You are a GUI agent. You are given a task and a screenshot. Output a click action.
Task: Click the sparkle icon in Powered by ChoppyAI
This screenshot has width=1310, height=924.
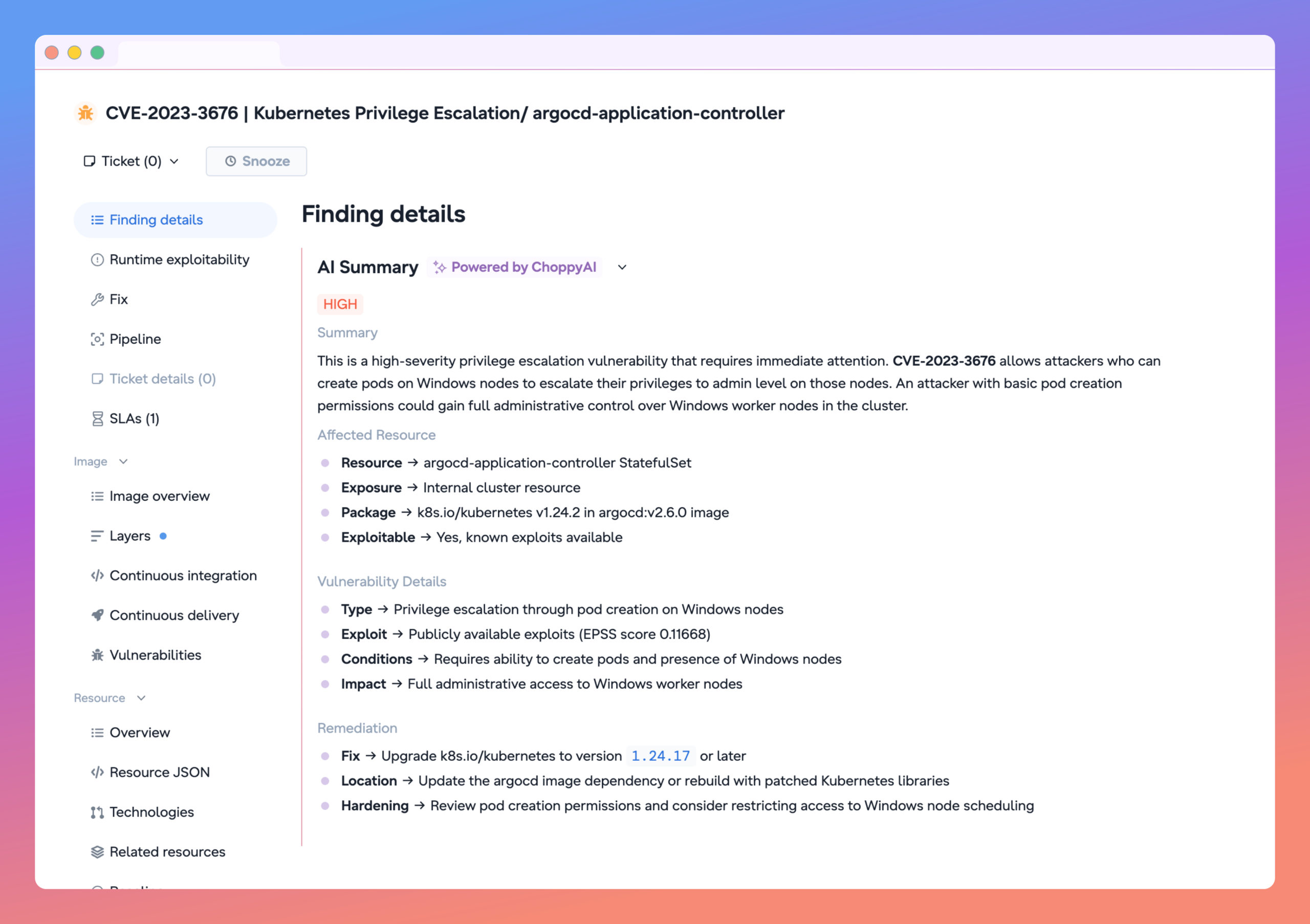point(440,268)
